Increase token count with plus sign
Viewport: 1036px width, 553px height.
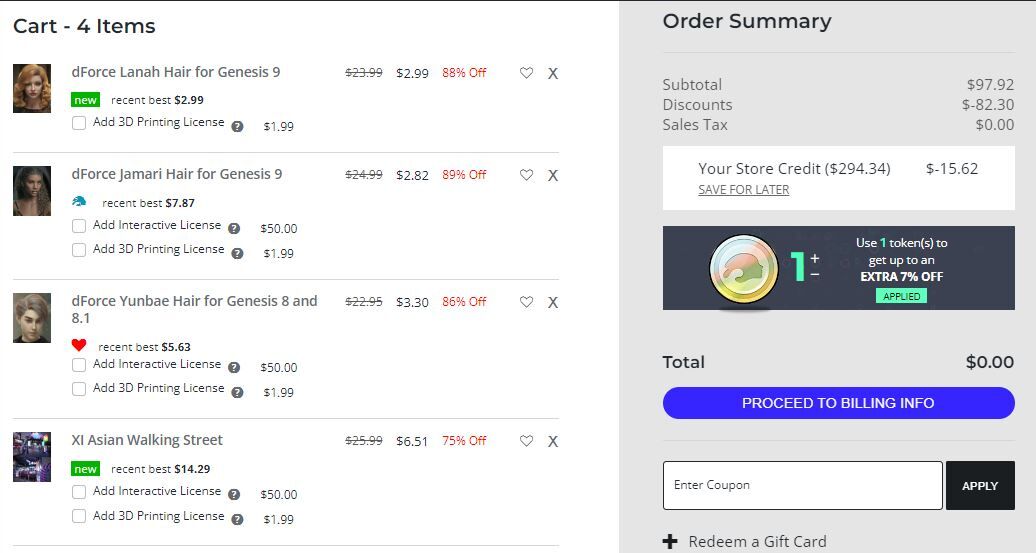coord(815,258)
